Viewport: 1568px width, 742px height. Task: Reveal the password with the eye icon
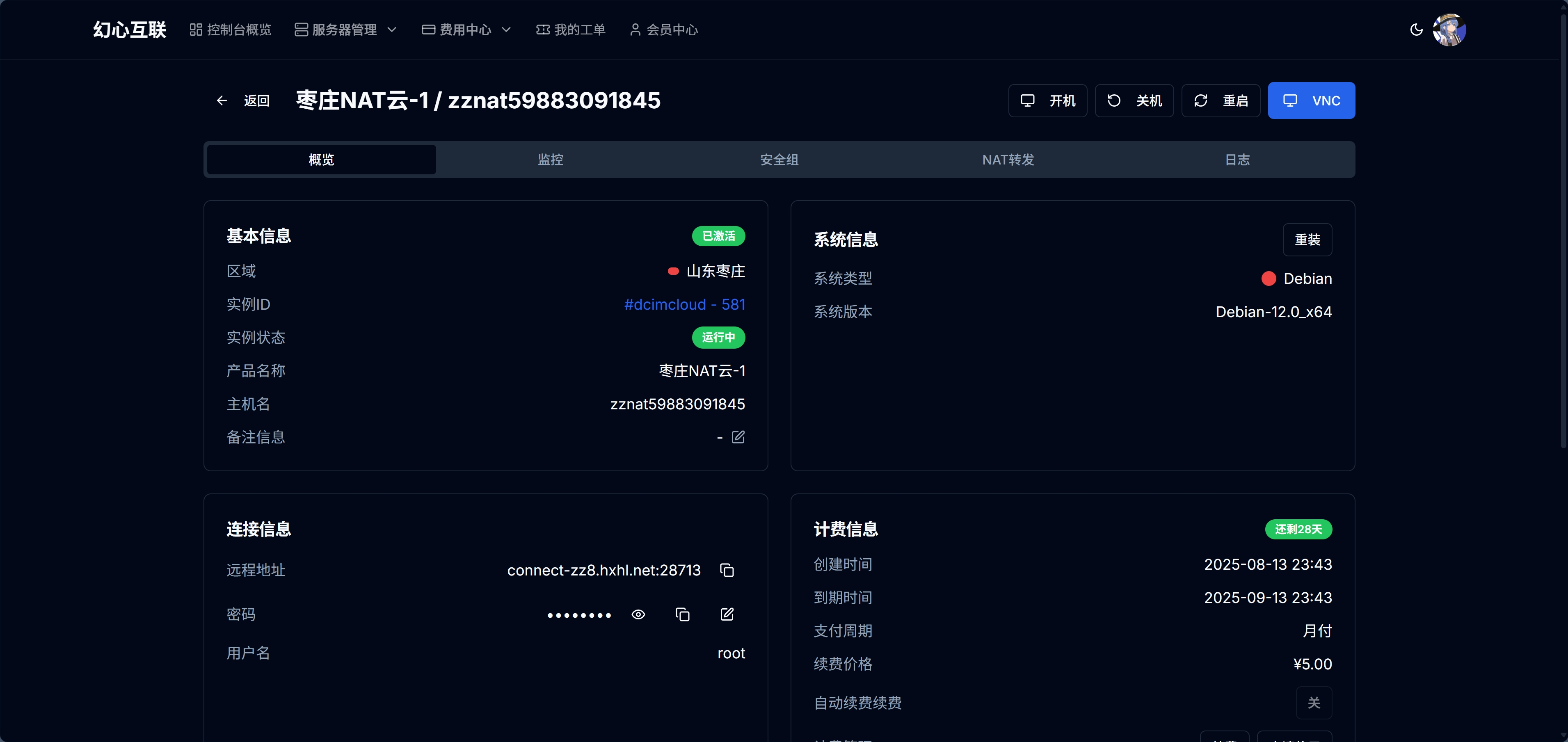[x=638, y=614]
